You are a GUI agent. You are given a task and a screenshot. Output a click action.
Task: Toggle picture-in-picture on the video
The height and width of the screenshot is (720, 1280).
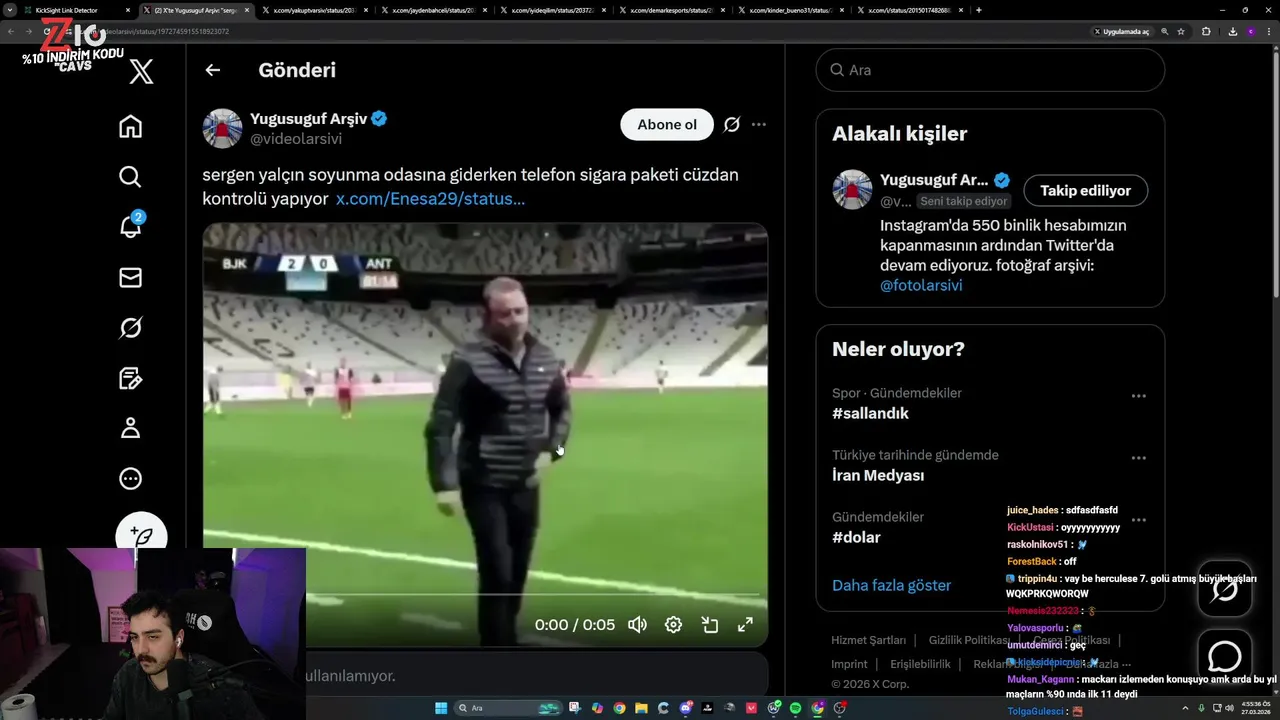[710, 625]
